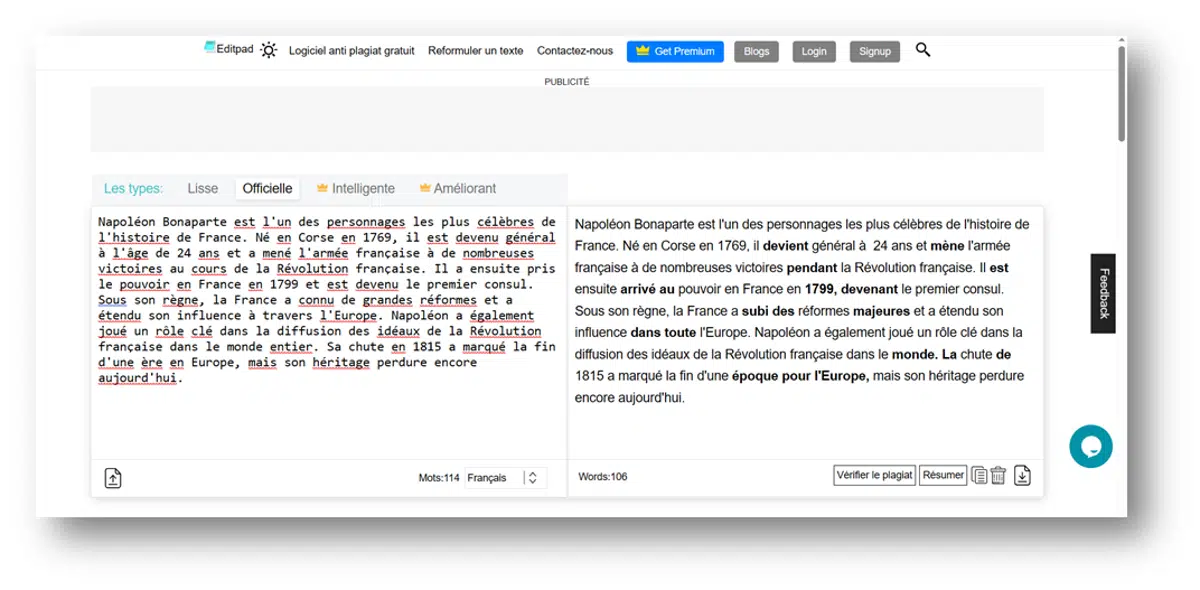Delete text with the trash icon

(x=998, y=476)
